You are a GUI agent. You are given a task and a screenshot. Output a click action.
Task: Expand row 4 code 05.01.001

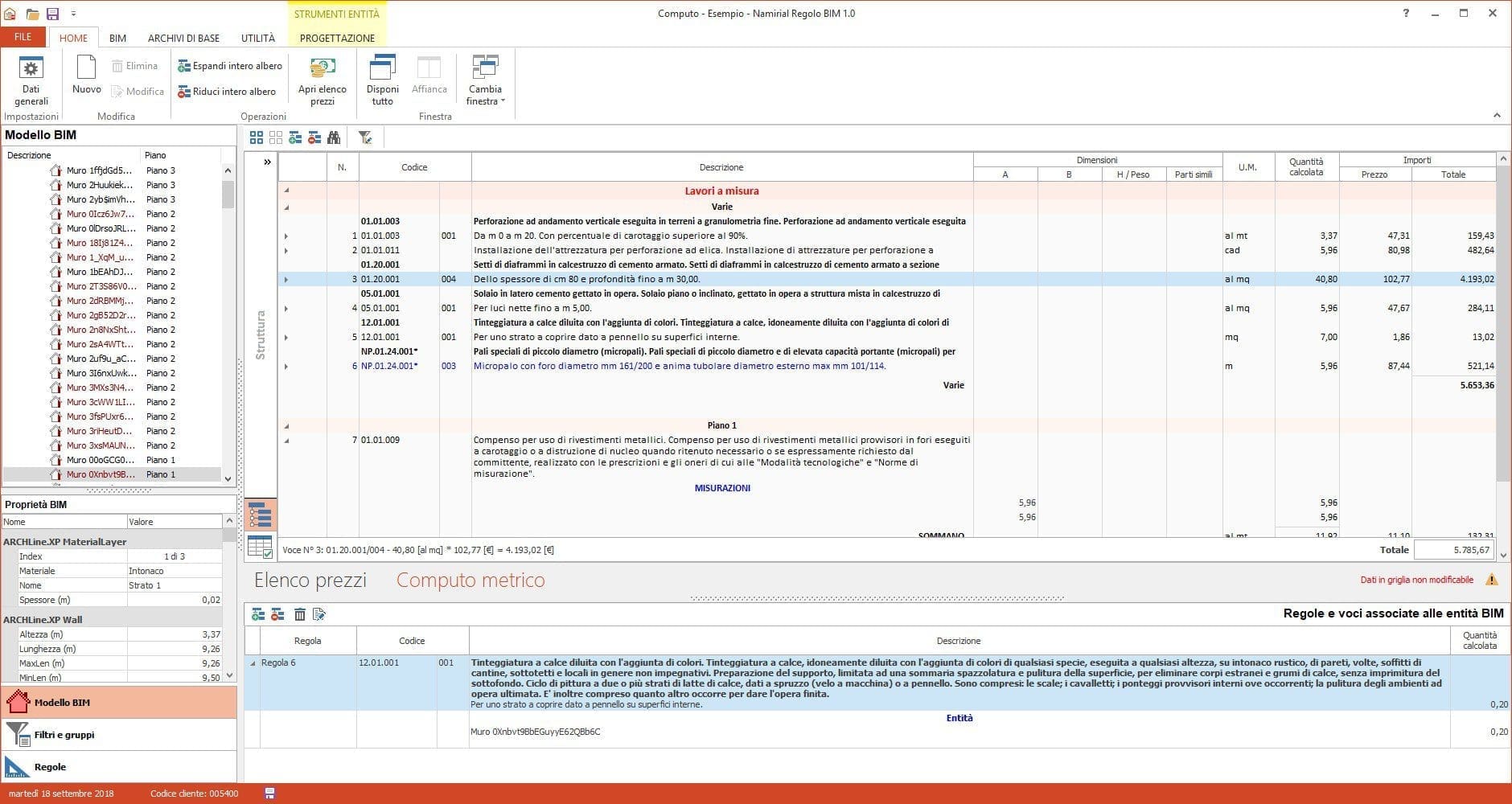[286, 308]
